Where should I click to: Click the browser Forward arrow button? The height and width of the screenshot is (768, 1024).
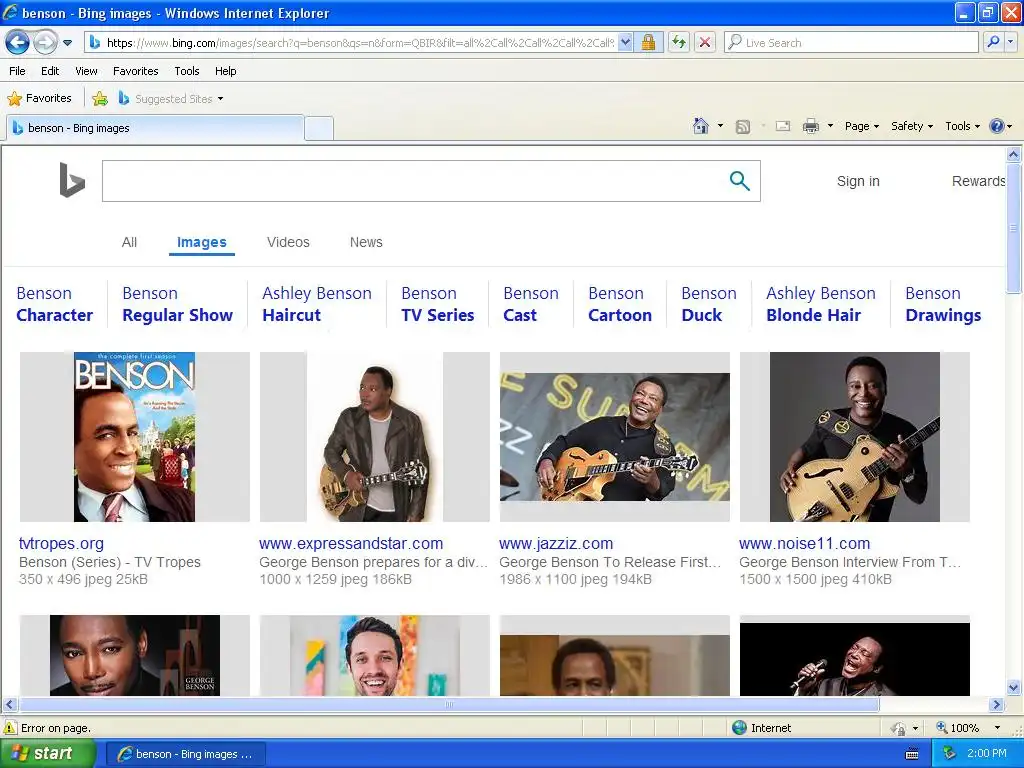[44, 43]
